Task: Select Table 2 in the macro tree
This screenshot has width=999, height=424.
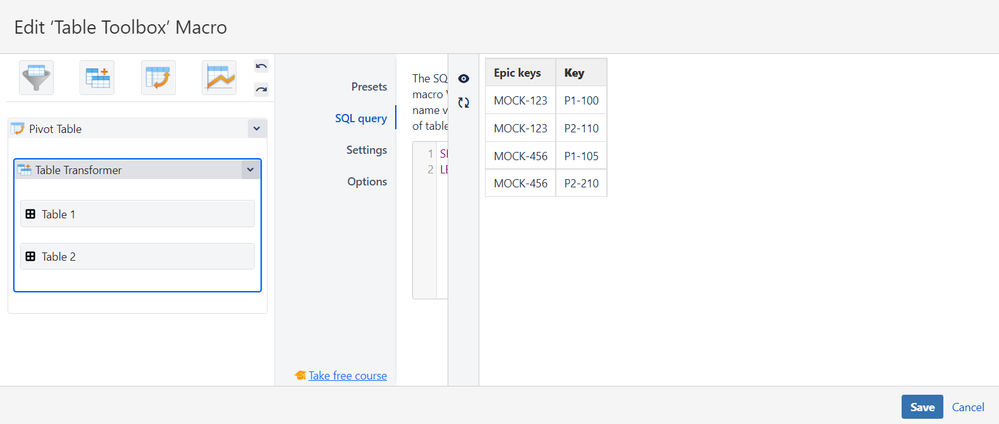Action: (137, 257)
